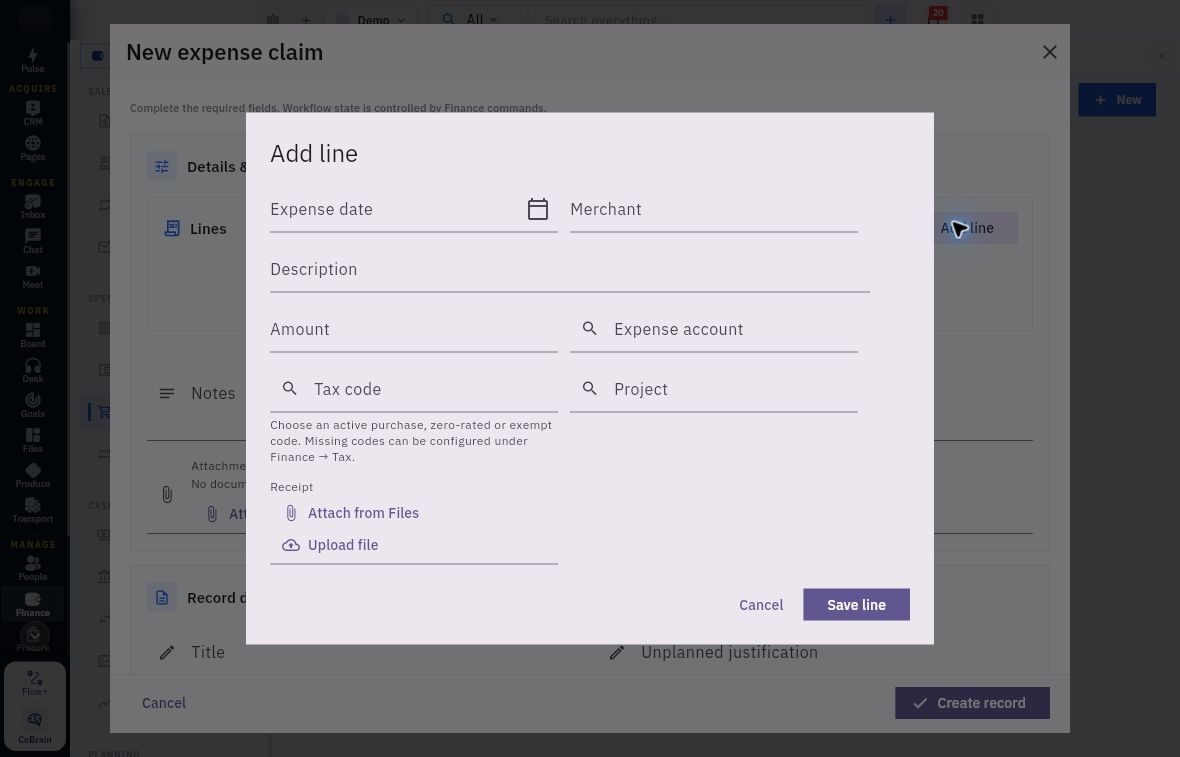This screenshot has width=1180, height=757.
Task: Click the New button at top right
Action: click(1117, 99)
